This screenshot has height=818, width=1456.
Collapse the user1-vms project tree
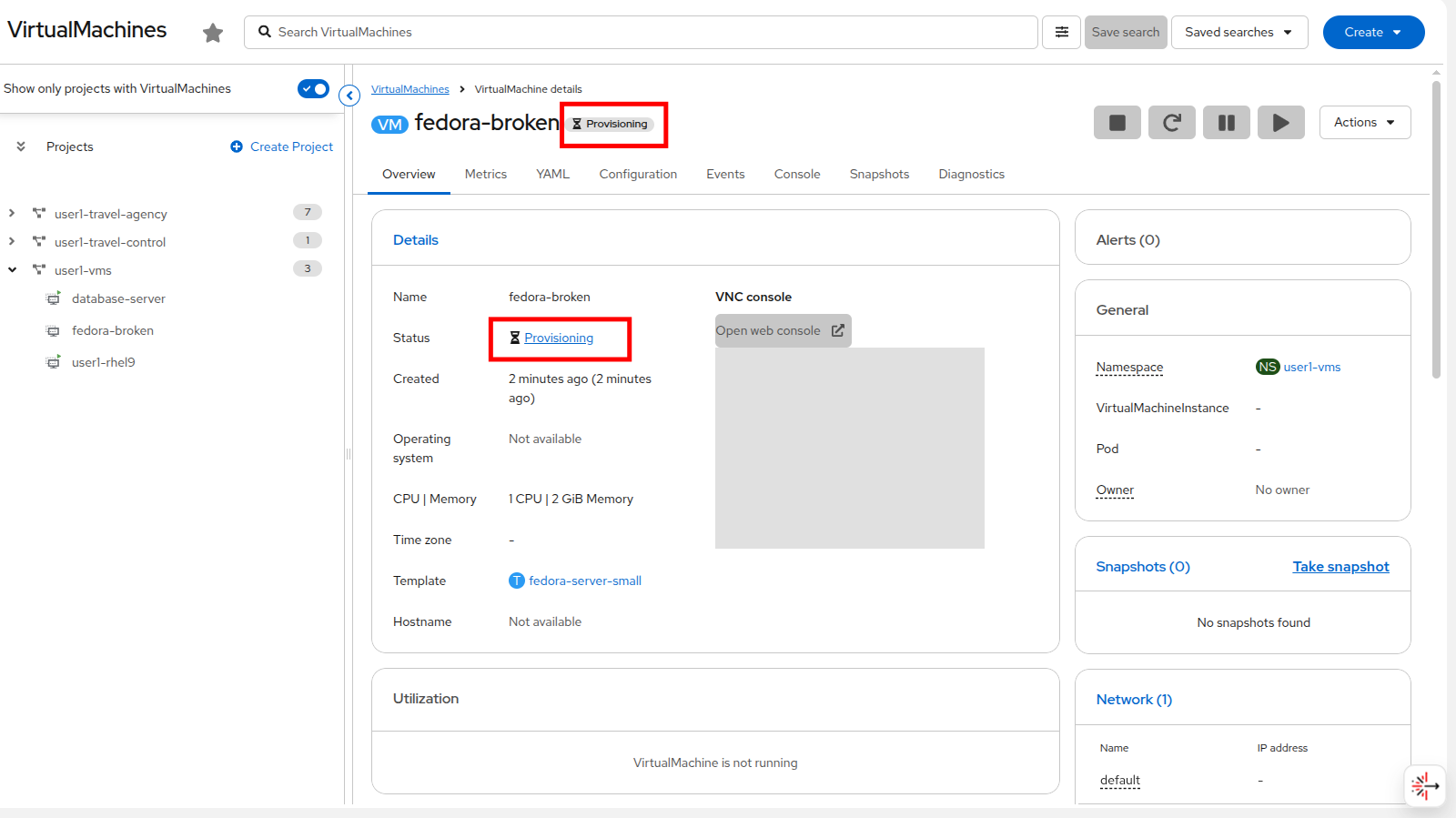[12, 270]
